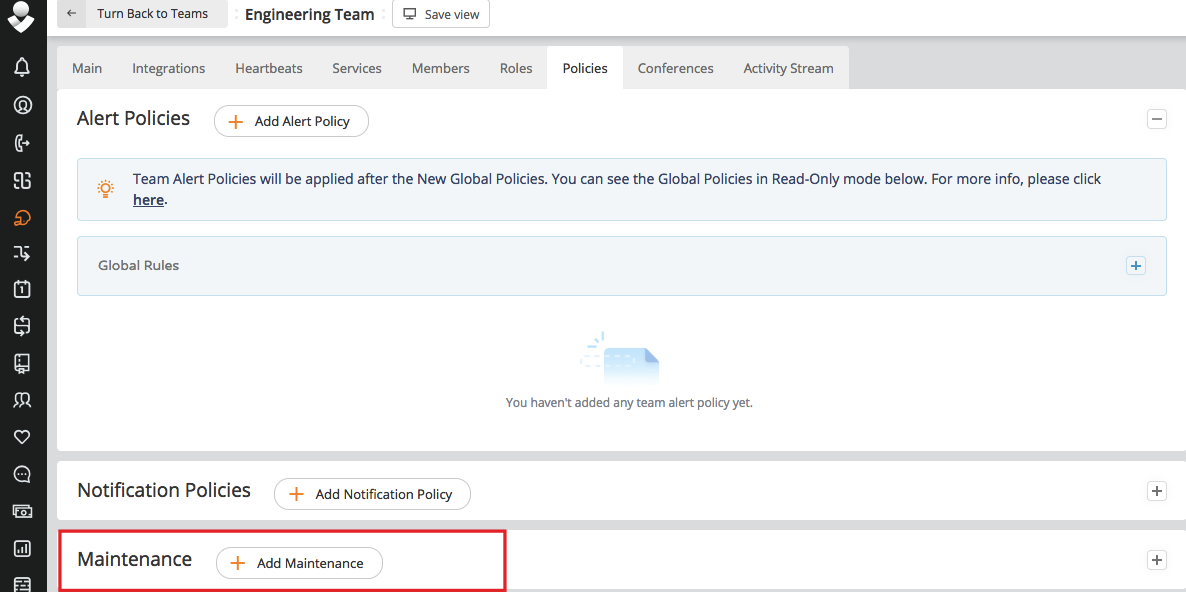This screenshot has height=592, width=1186.
Task: Click Add Notification Policy button
Action: pos(372,494)
